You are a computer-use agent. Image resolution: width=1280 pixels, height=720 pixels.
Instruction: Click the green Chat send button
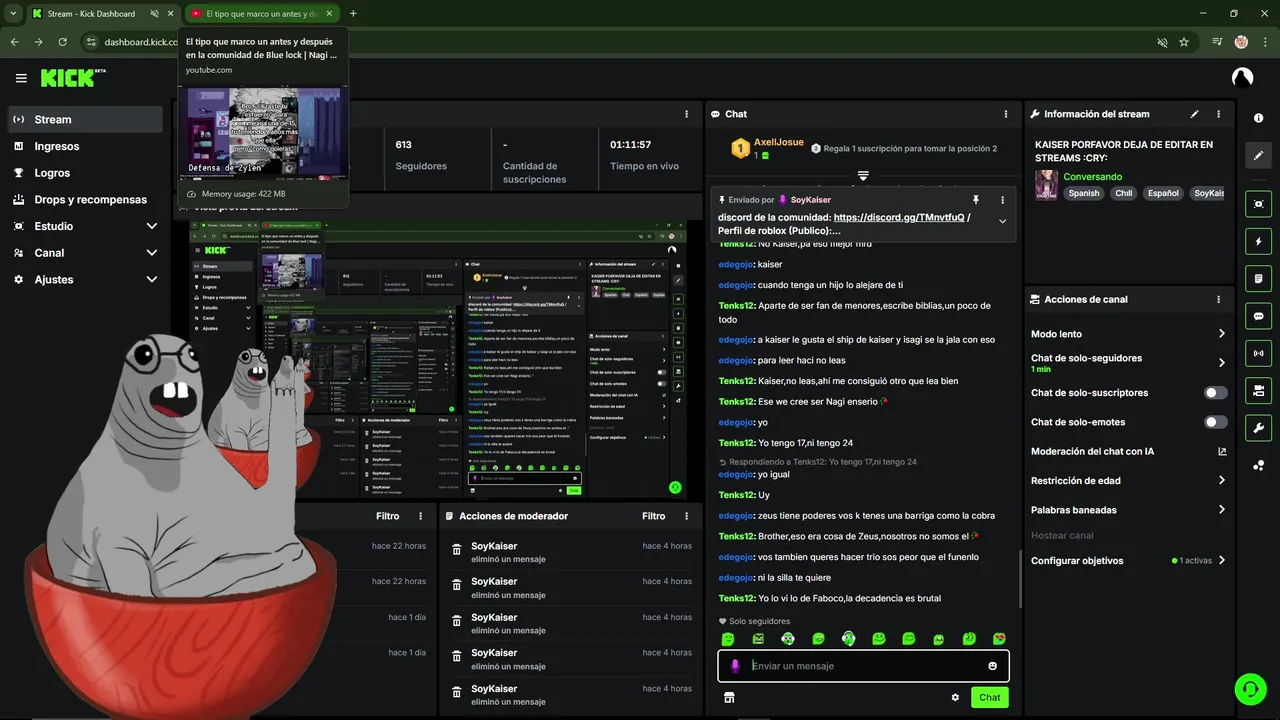989,698
